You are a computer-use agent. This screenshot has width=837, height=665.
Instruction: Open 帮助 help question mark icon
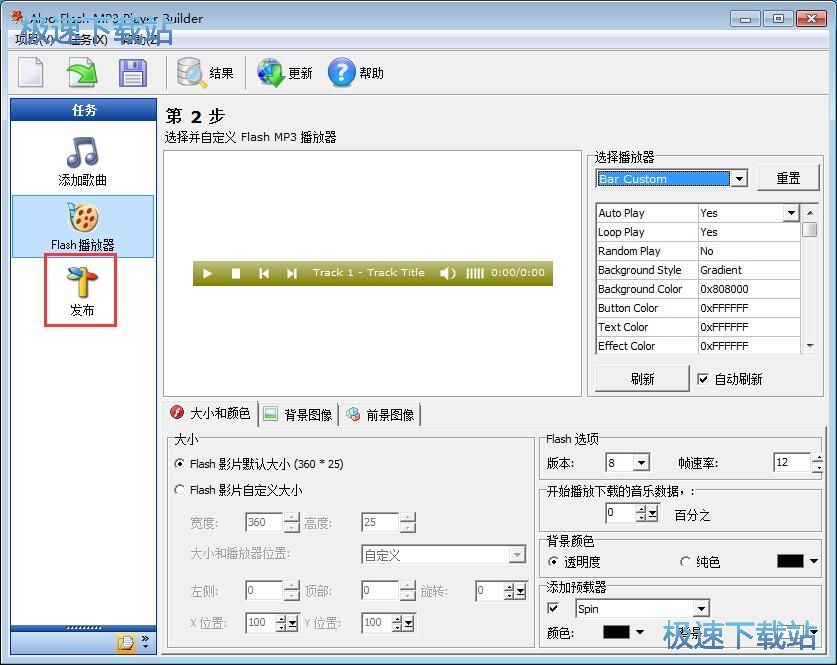click(x=356, y=73)
